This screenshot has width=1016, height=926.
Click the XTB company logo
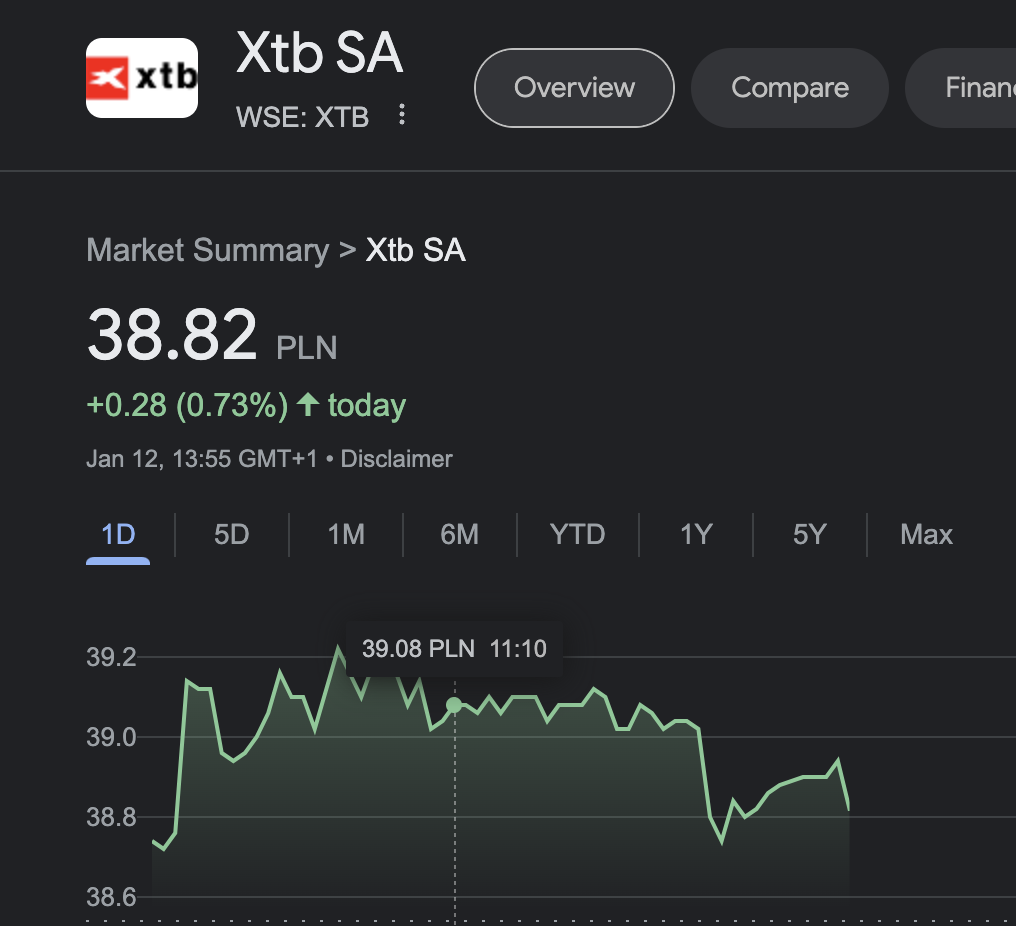tap(142, 78)
